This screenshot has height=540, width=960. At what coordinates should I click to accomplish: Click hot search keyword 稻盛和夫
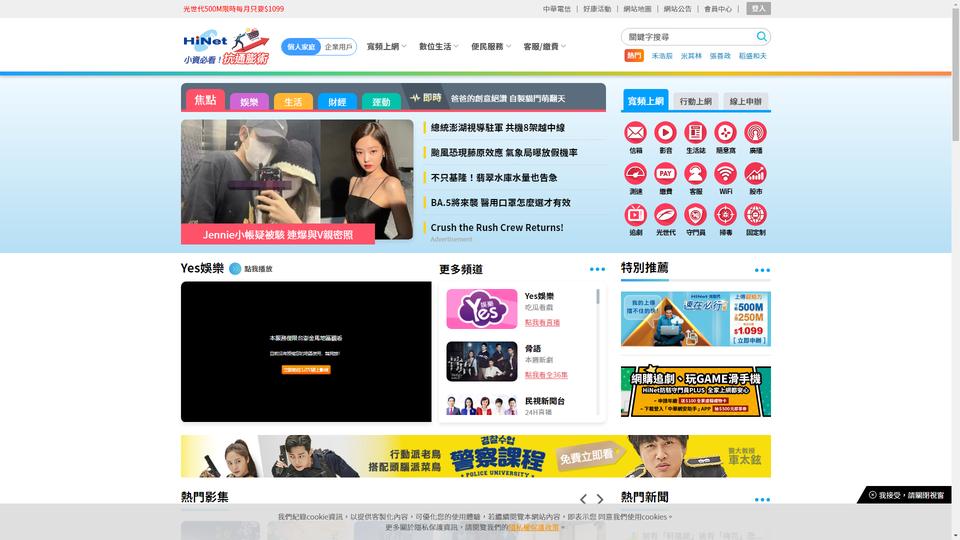(752, 56)
